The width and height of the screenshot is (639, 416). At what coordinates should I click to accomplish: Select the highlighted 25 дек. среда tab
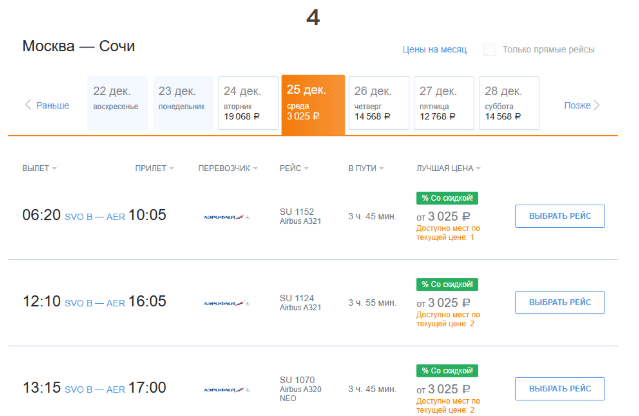pos(313,105)
